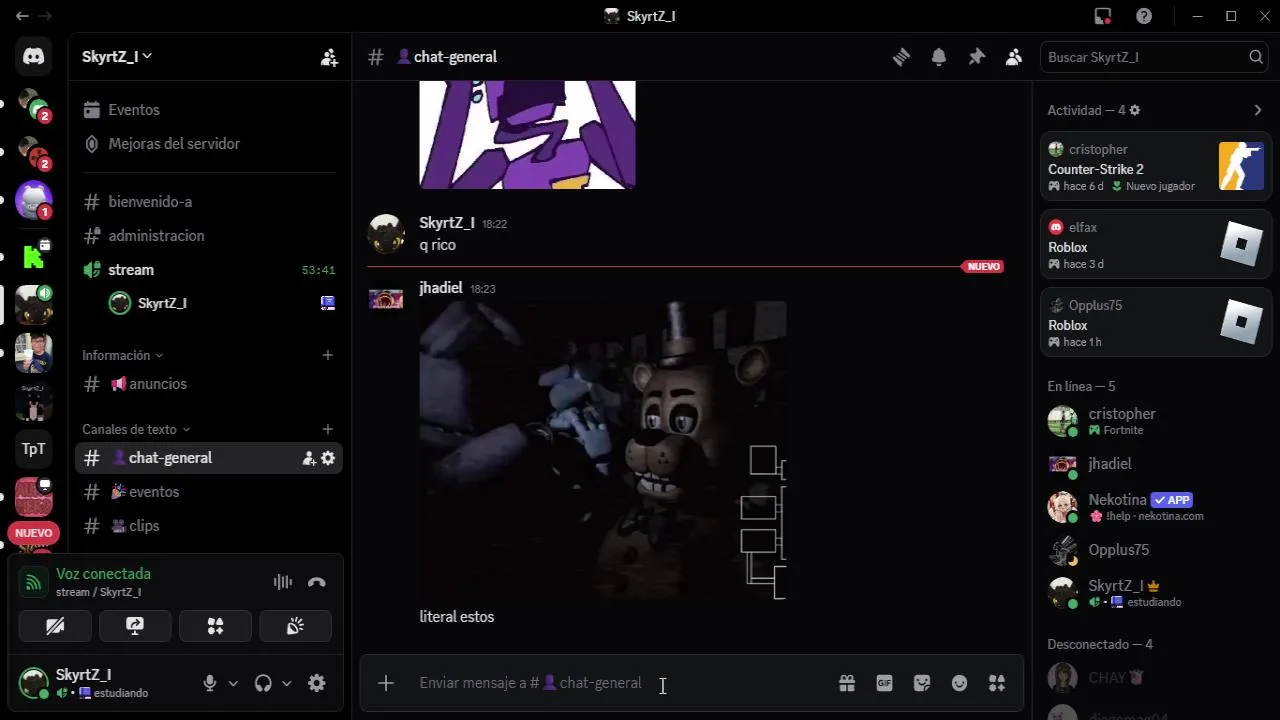Invite icon on chat-general channel row
The image size is (1280, 720).
309,458
